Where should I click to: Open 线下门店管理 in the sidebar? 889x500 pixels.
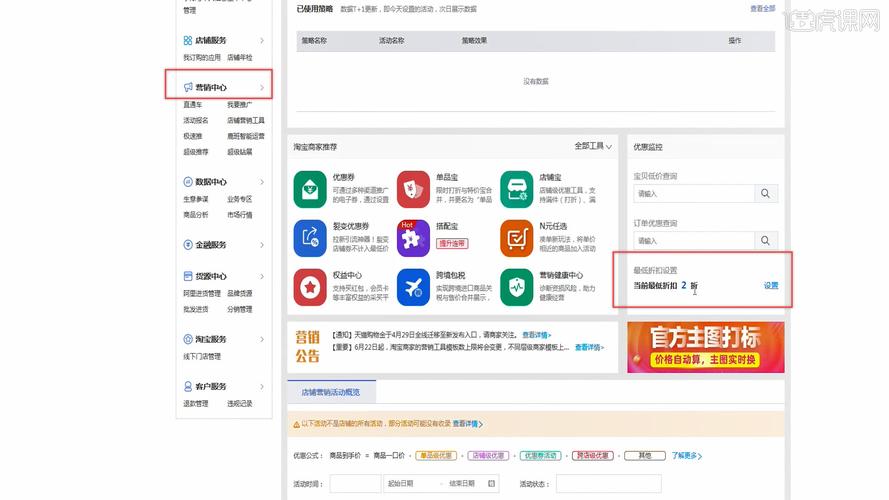[x=202, y=357]
